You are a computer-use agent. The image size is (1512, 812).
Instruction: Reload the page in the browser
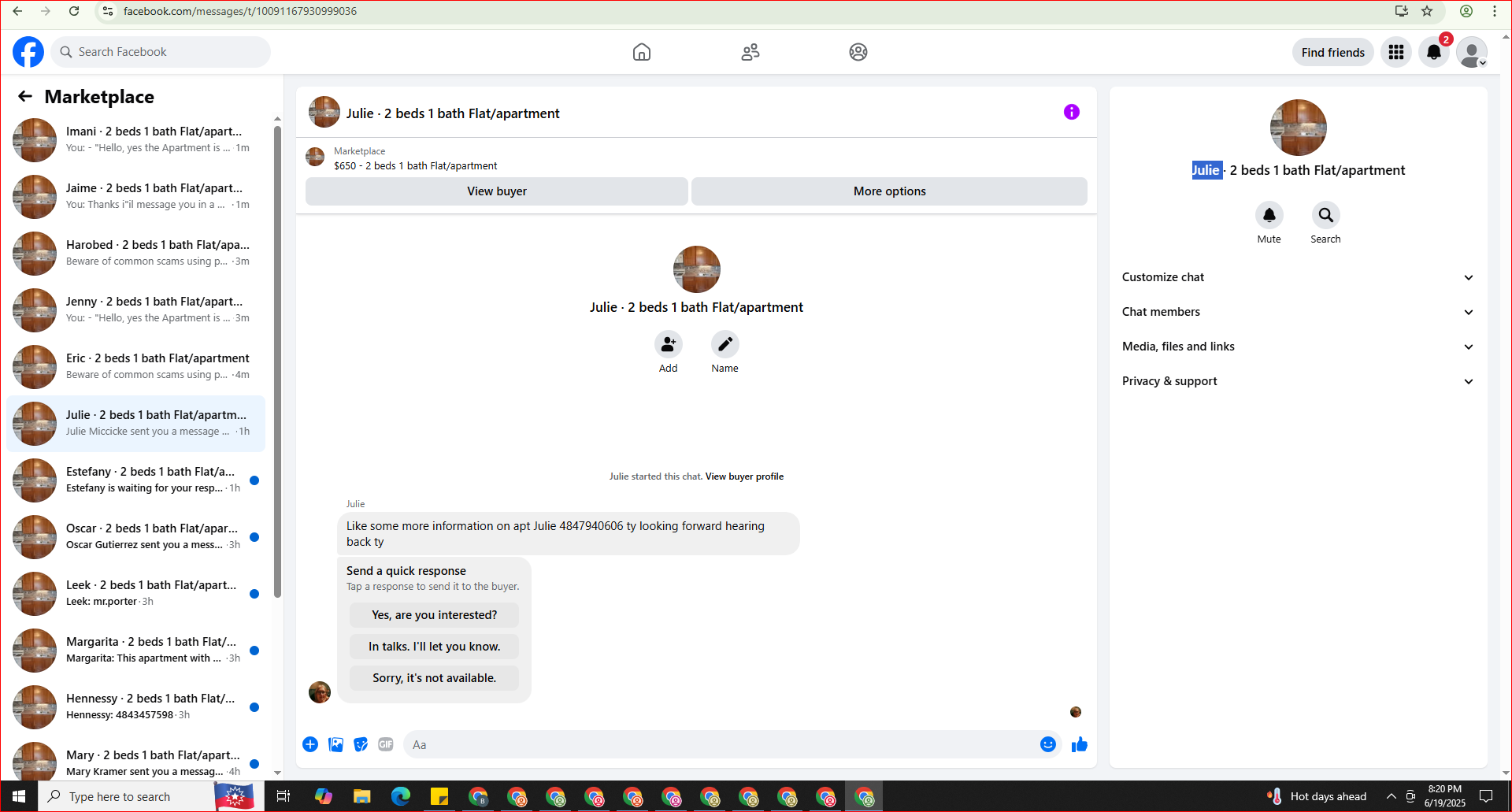74,11
